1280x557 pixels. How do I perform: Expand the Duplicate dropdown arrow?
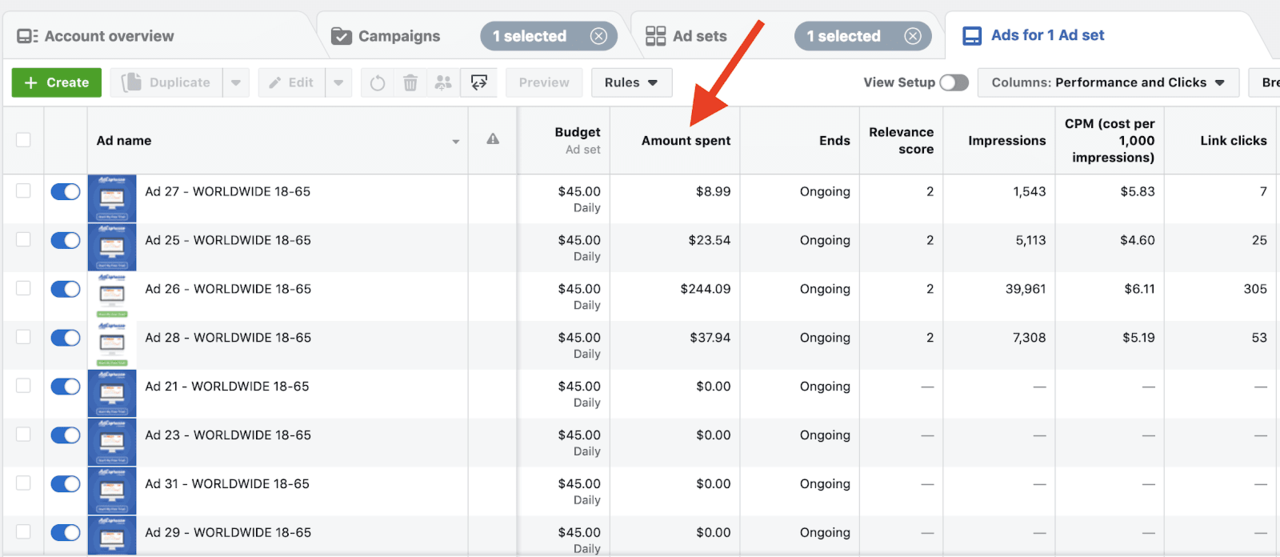tap(236, 83)
